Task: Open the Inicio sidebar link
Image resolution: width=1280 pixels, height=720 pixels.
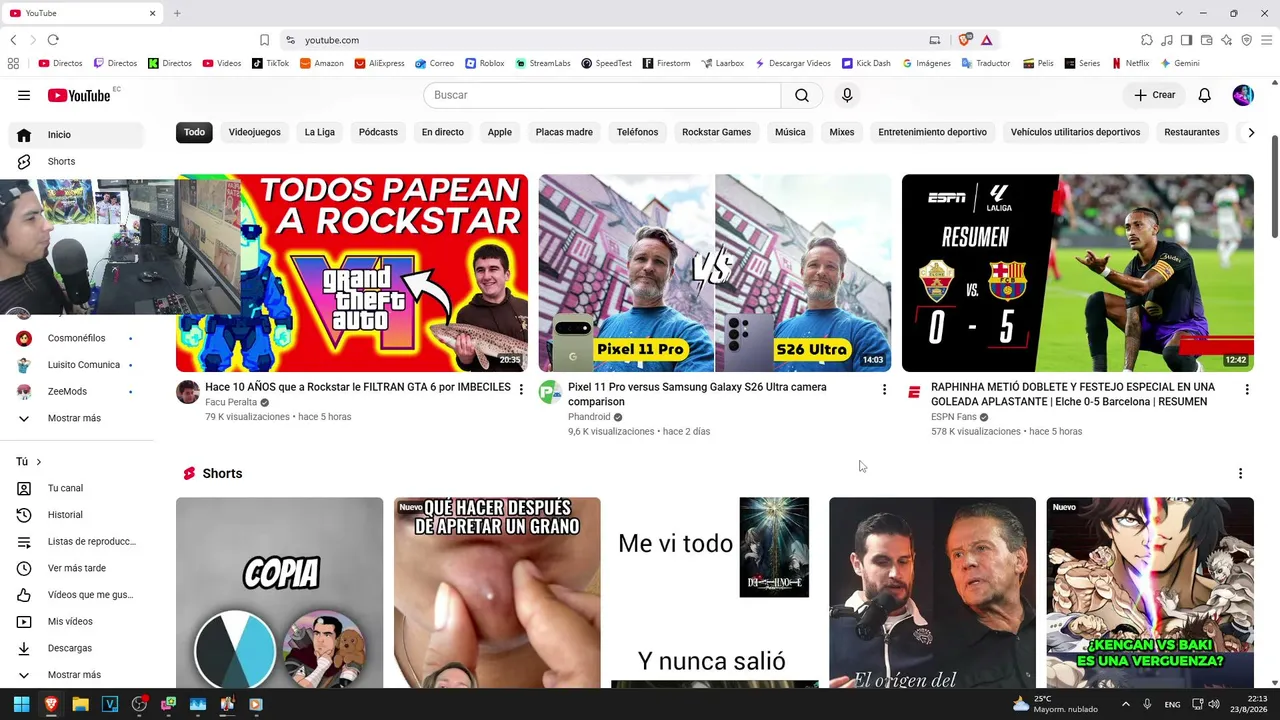Action: pos(76,135)
